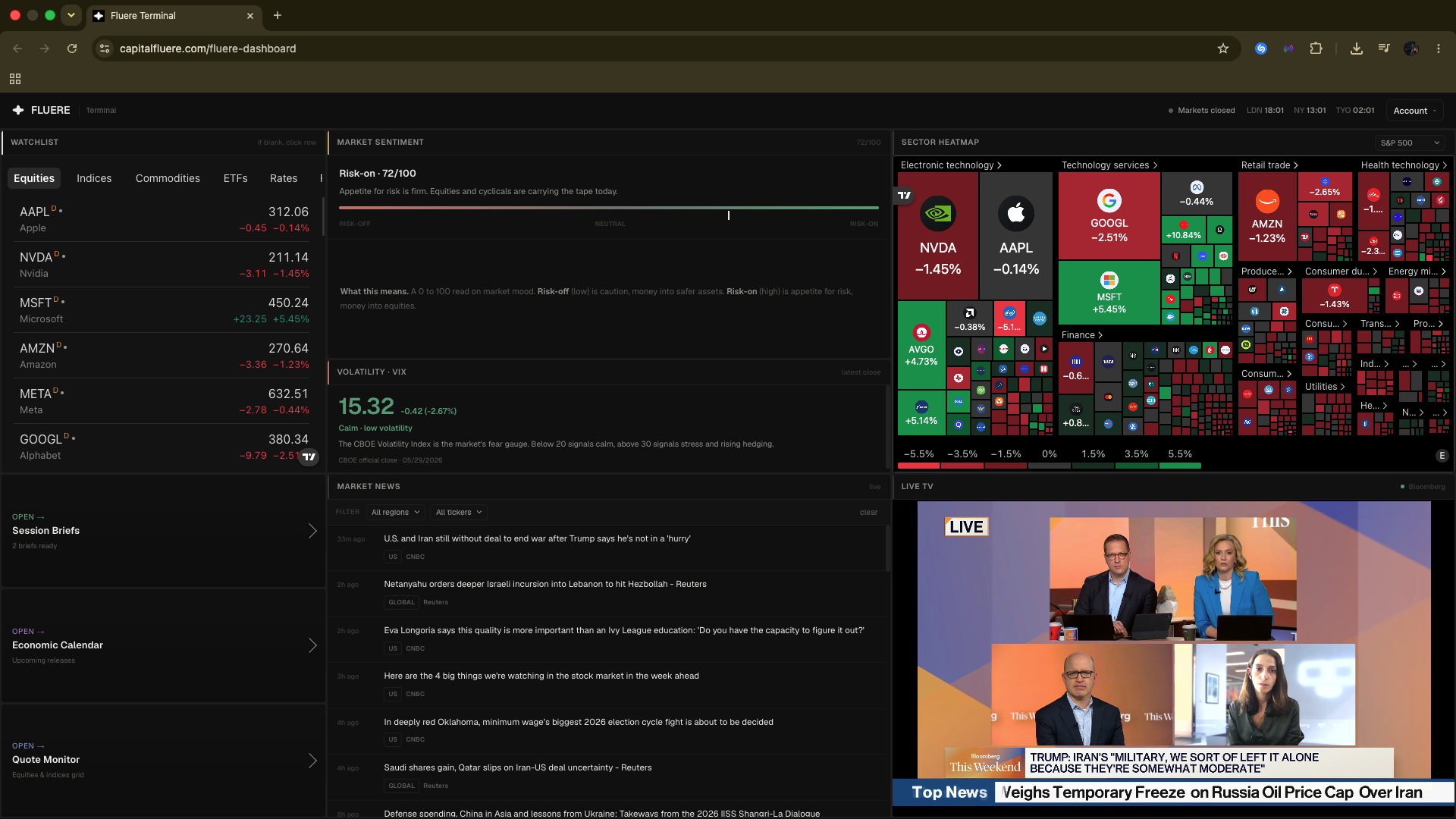Image resolution: width=1456 pixels, height=819 pixels.
Task: Click the circled E badge below the heatmap
Action: [x=1442, y=456]
